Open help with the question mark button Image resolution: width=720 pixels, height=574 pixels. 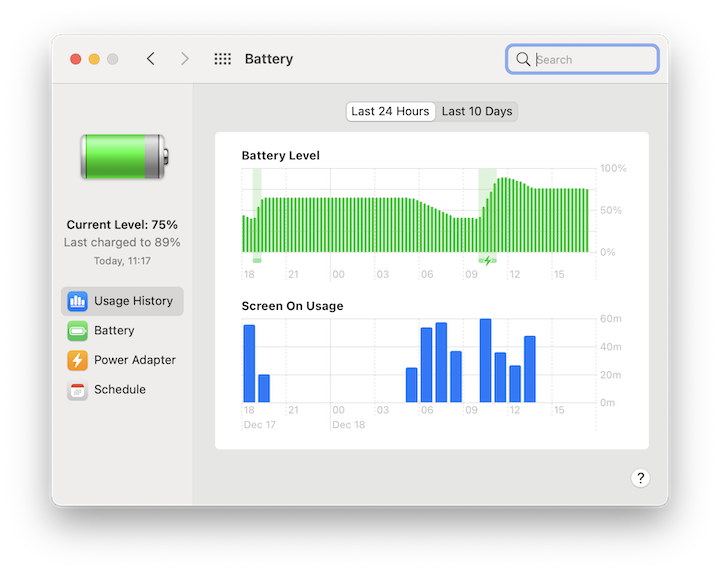click(640, 478)
